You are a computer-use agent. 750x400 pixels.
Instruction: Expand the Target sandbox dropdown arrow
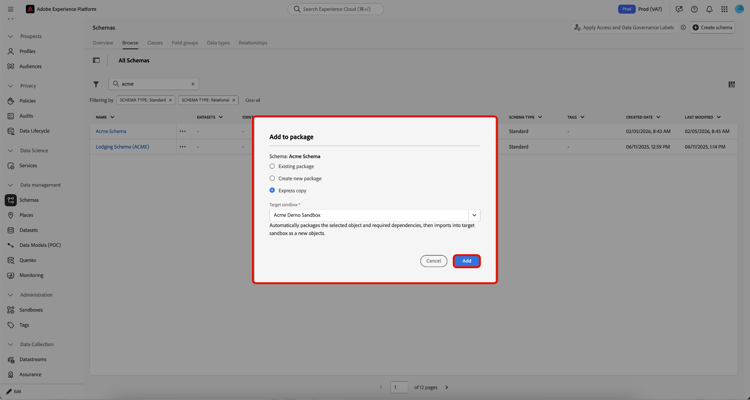coord(474,215)
